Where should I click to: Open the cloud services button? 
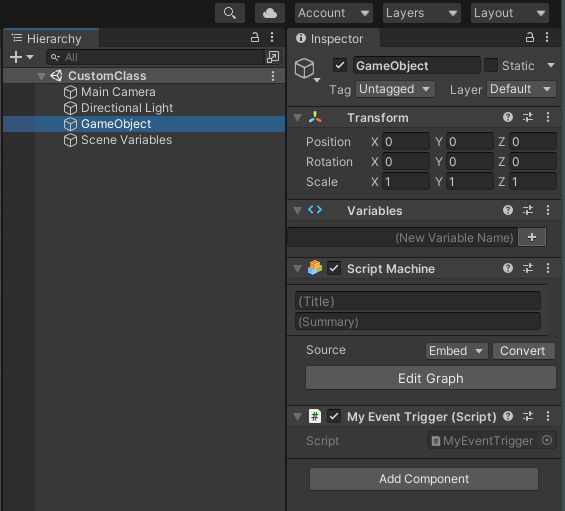270,13
